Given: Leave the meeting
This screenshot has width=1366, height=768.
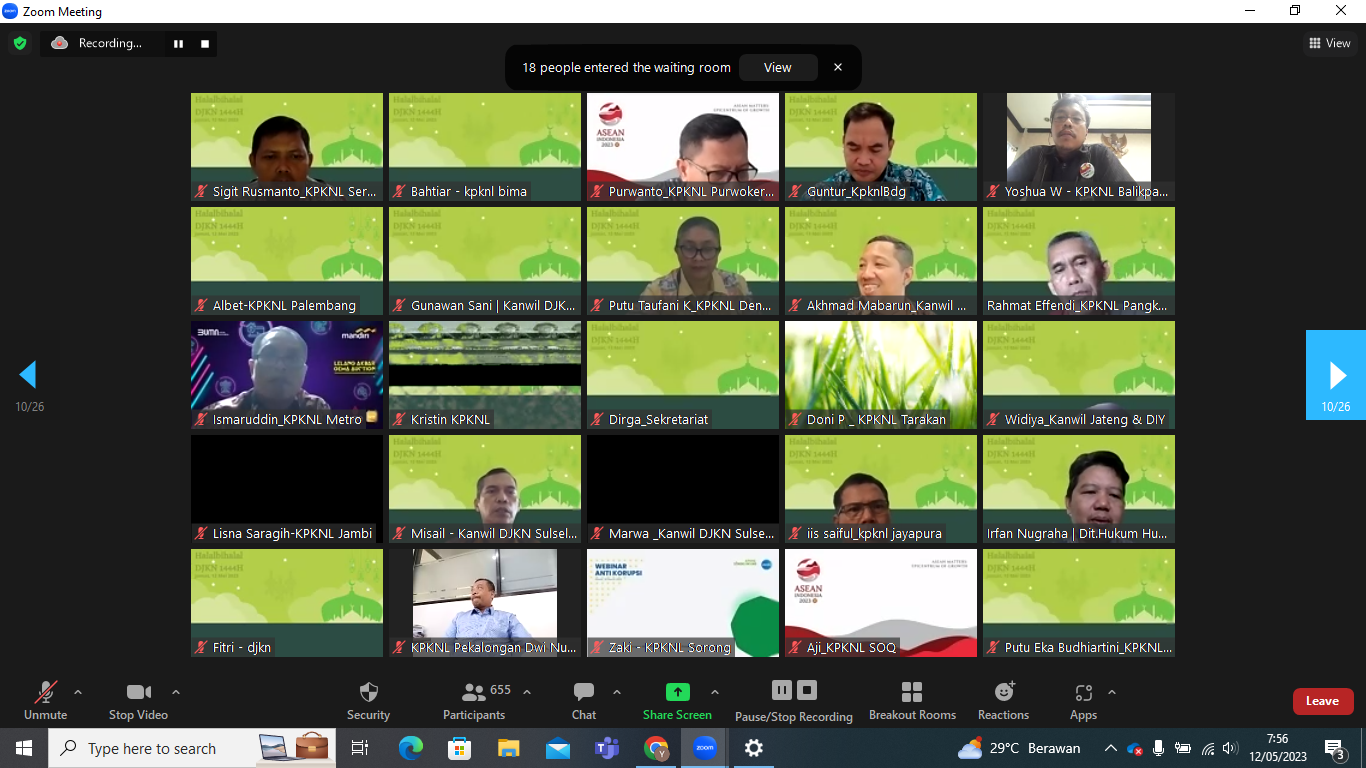Looking at the screenshot, I should (1322, 701).
